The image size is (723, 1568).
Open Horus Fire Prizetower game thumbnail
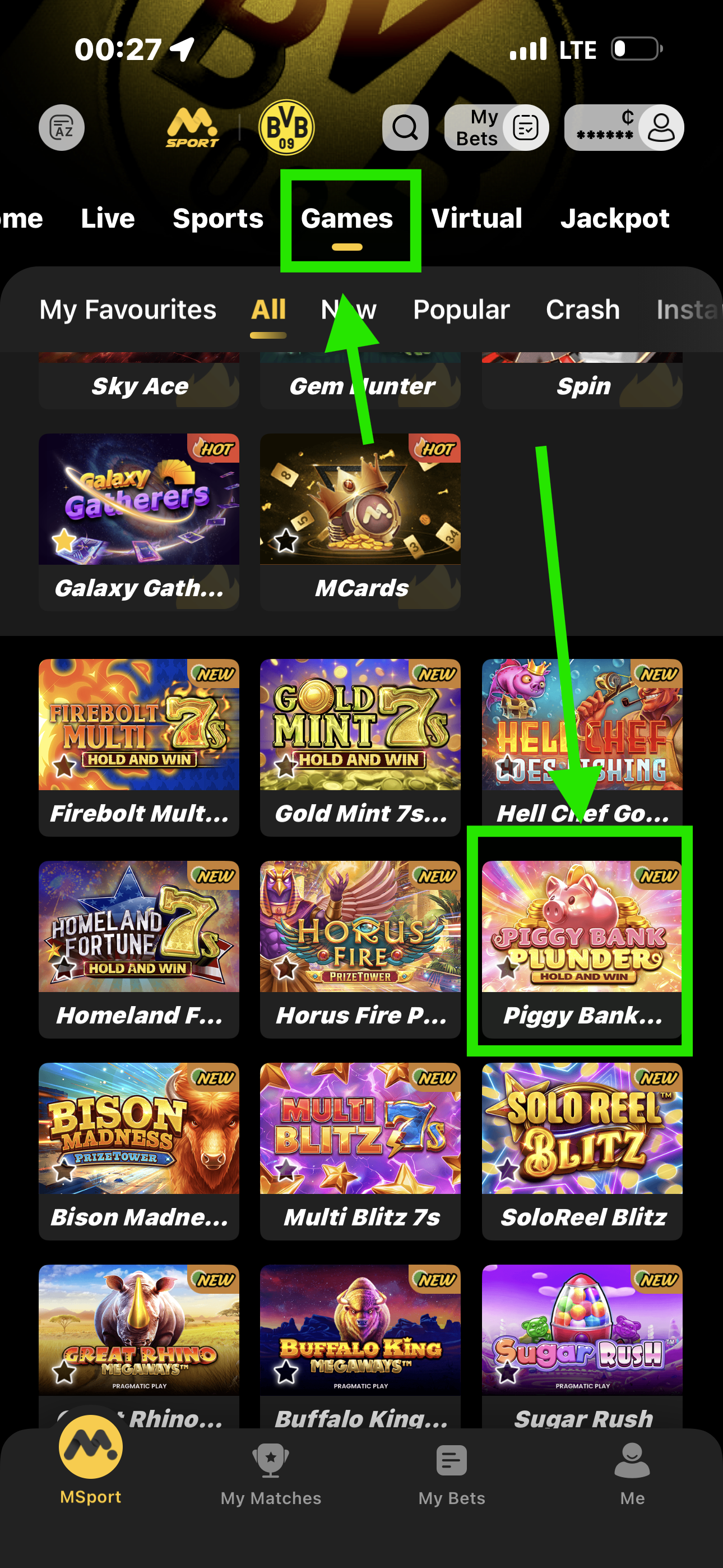pyautogui.click(x=360, y=926)
